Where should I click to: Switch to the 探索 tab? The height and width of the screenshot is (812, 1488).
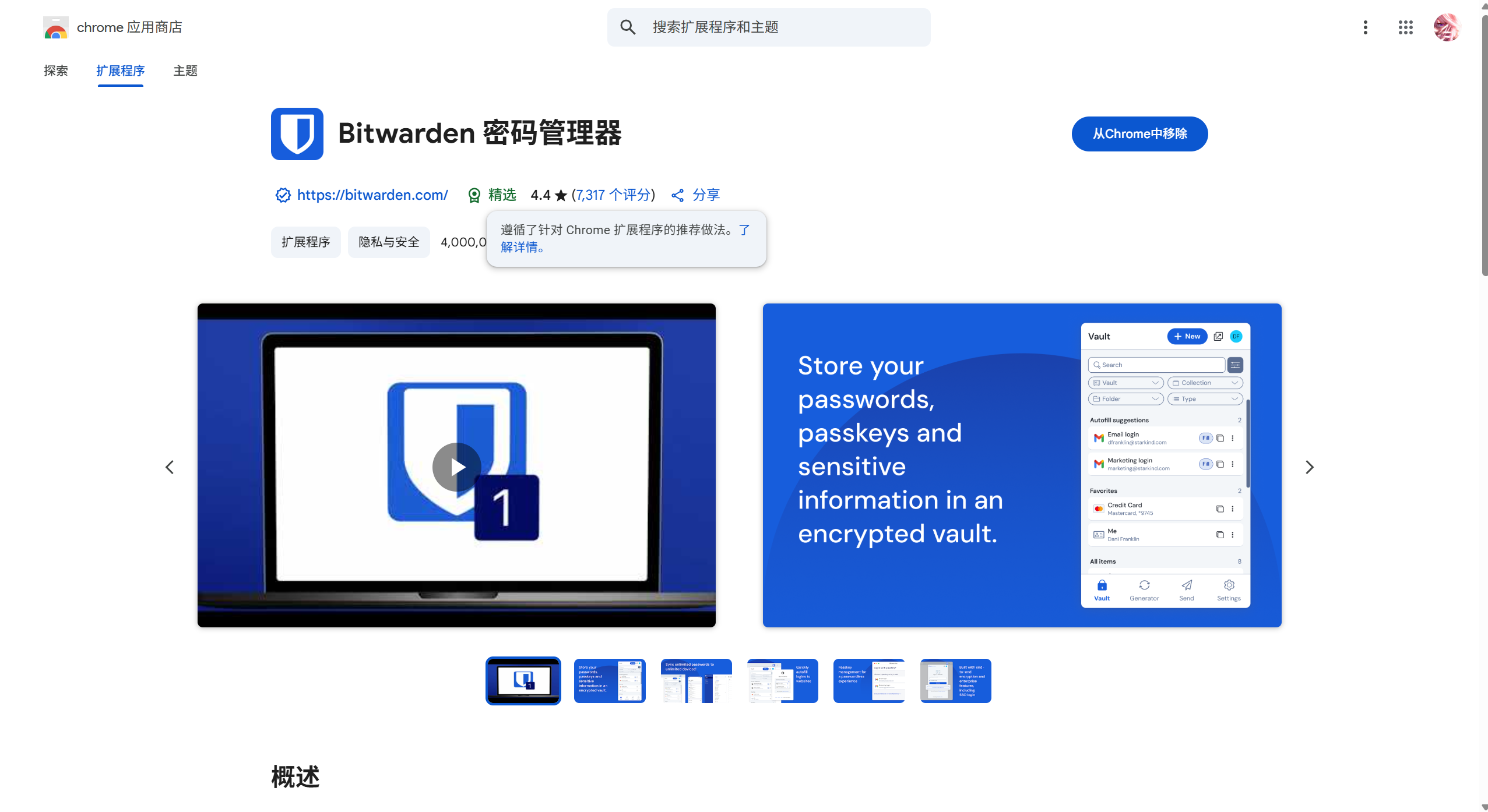[56, 70]
